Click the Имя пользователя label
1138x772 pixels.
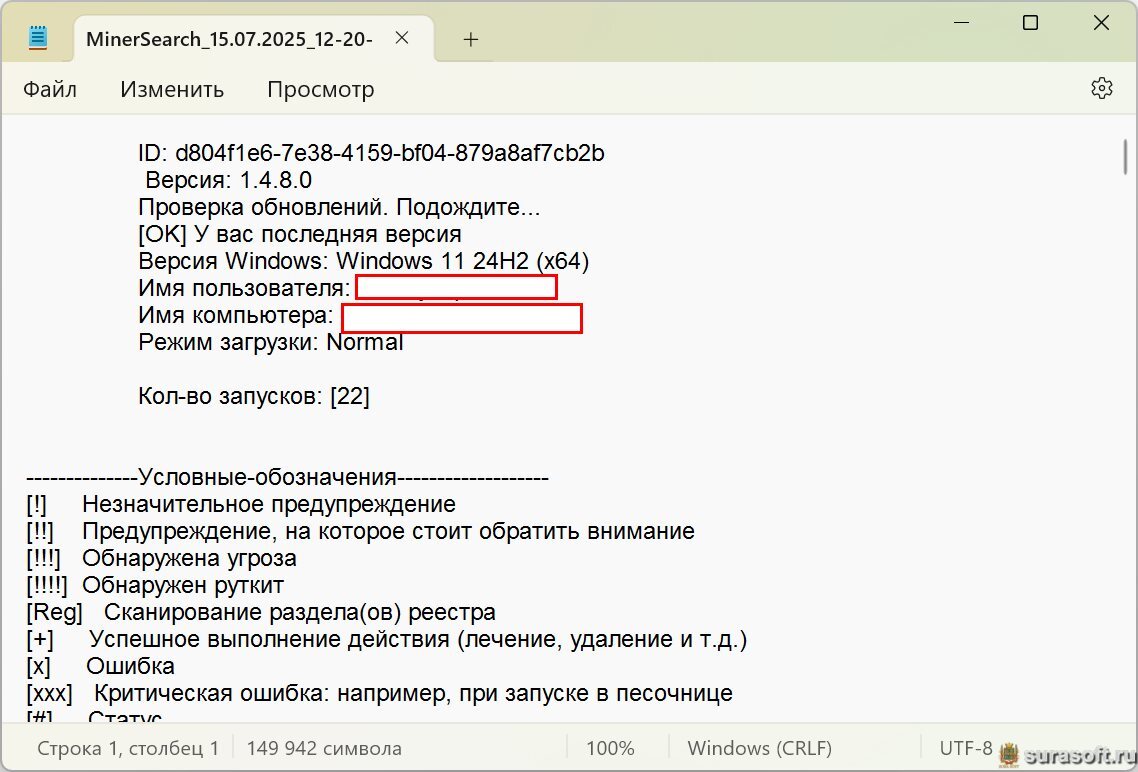pyautogui.click(x=245, y=288)
